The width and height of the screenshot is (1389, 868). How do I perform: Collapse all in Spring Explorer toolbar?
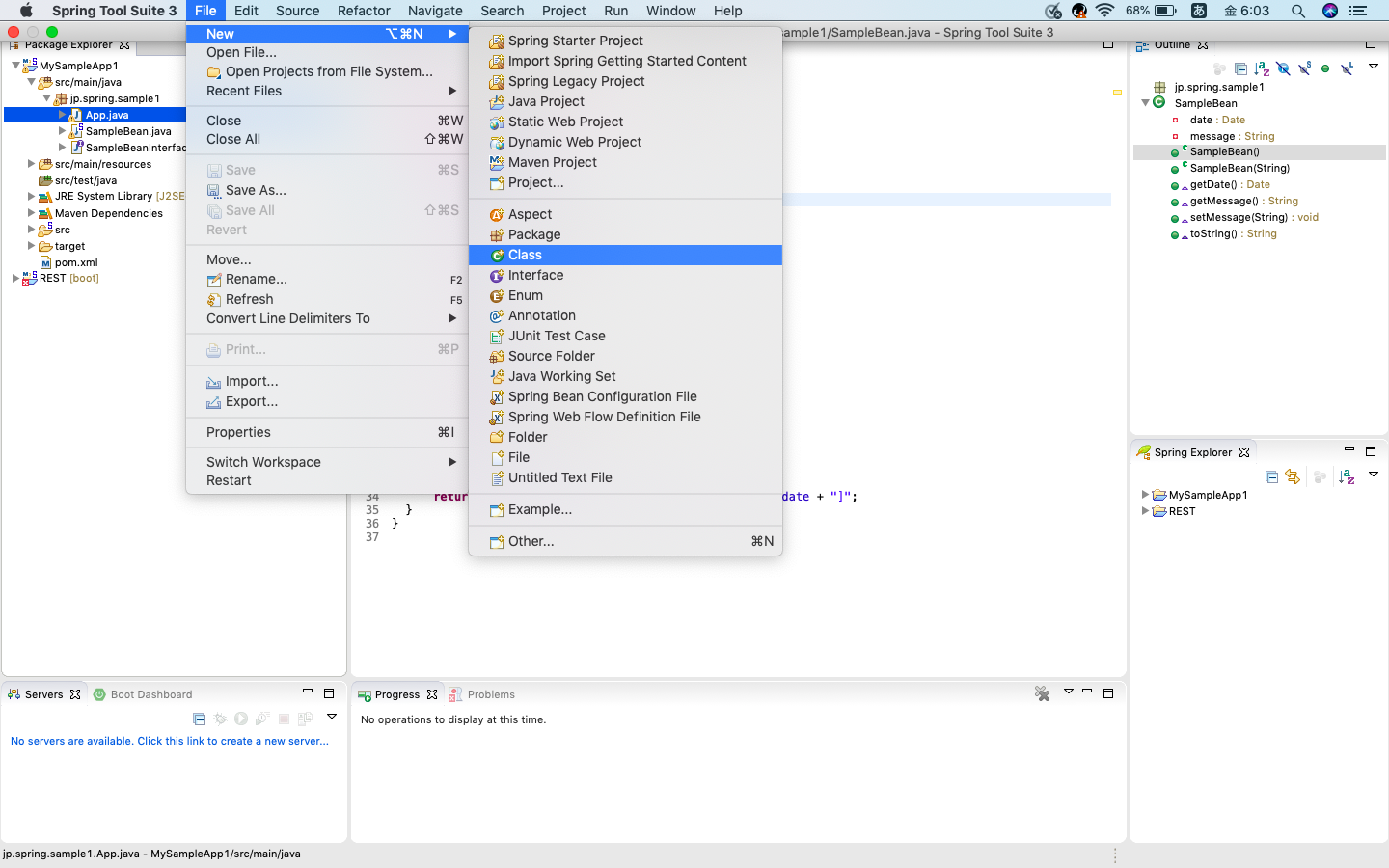(1271, 476)
